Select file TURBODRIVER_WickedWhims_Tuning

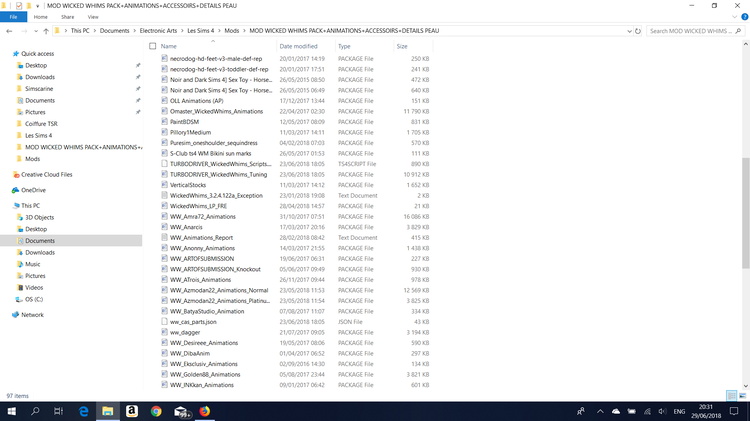(219, 175)
